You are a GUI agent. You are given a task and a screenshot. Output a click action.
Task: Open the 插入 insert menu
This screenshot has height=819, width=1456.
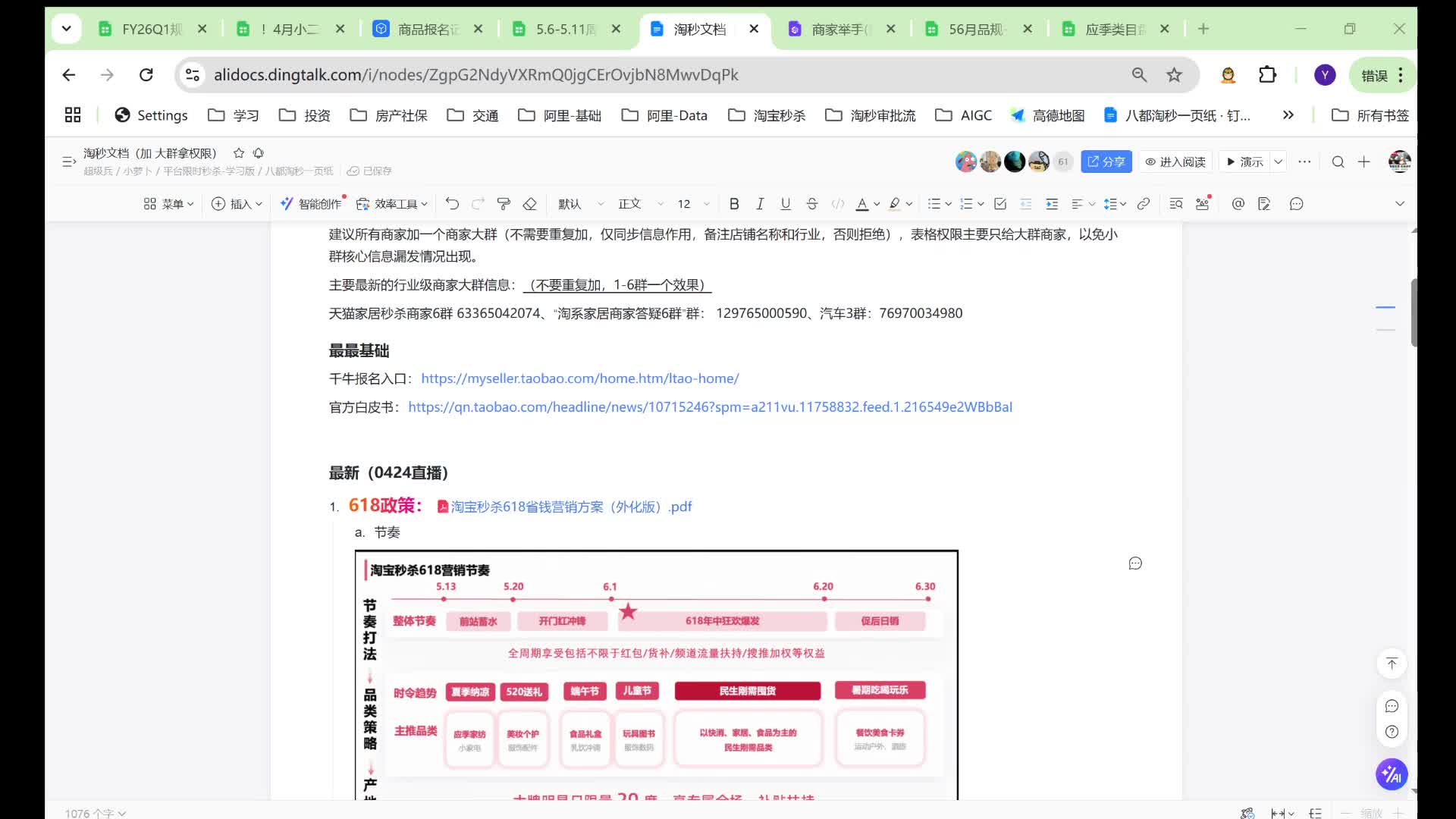point(237,203)
